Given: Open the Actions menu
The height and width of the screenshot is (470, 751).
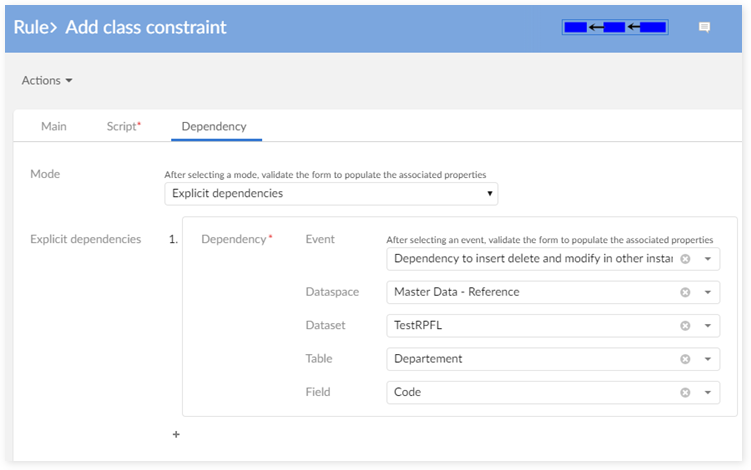Looking at the screenshot, I should click(x=47, y=81).
